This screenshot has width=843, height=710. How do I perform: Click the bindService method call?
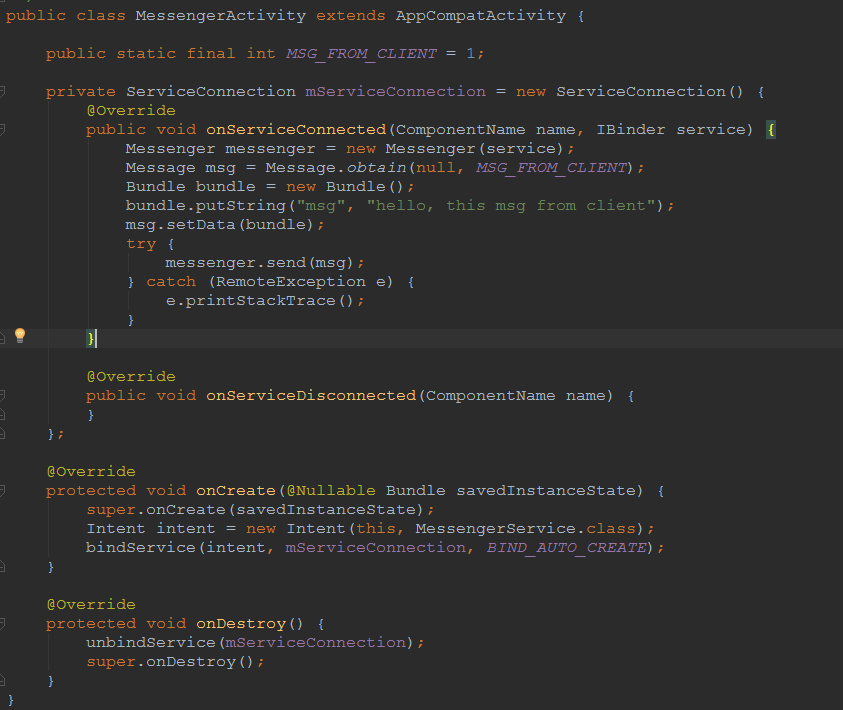click(141, 548)
